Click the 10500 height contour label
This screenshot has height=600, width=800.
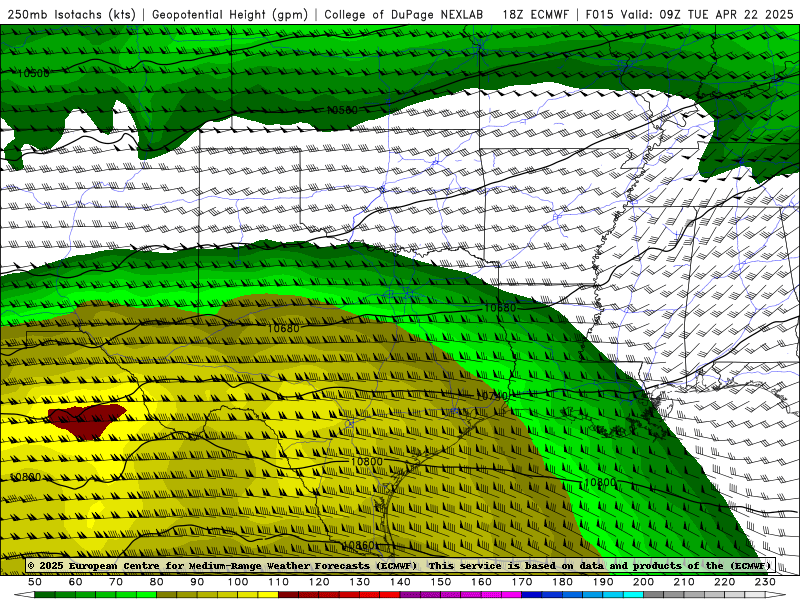point(34,73)
